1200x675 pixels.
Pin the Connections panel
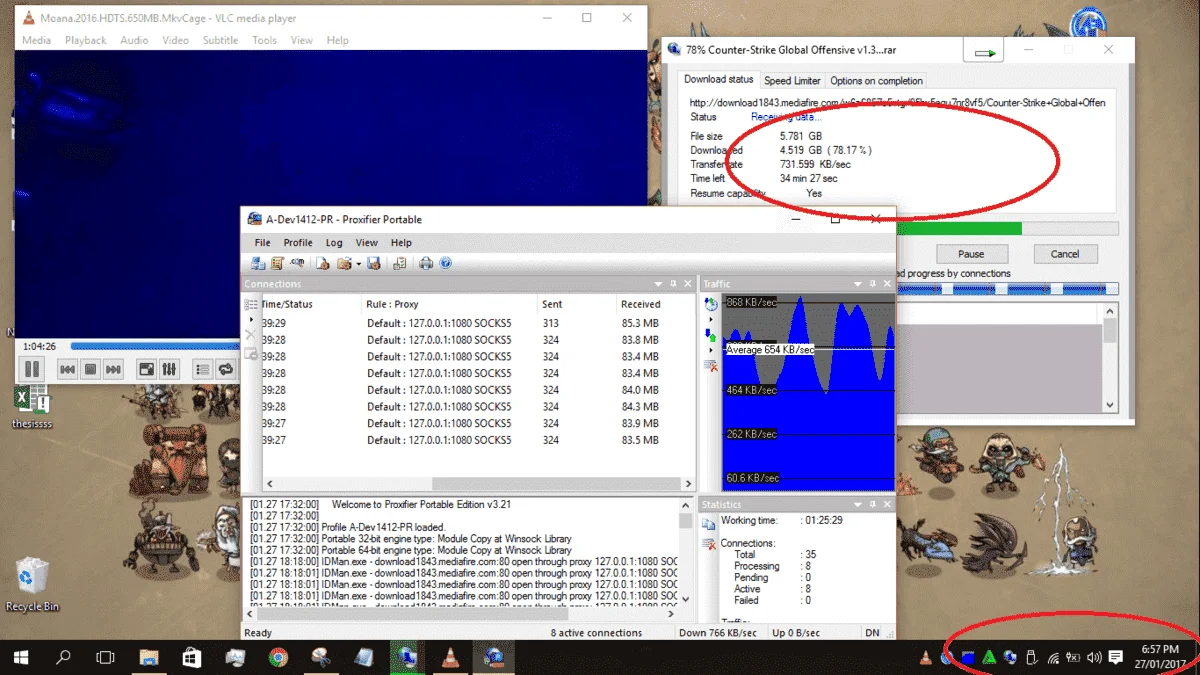point(674,284)
